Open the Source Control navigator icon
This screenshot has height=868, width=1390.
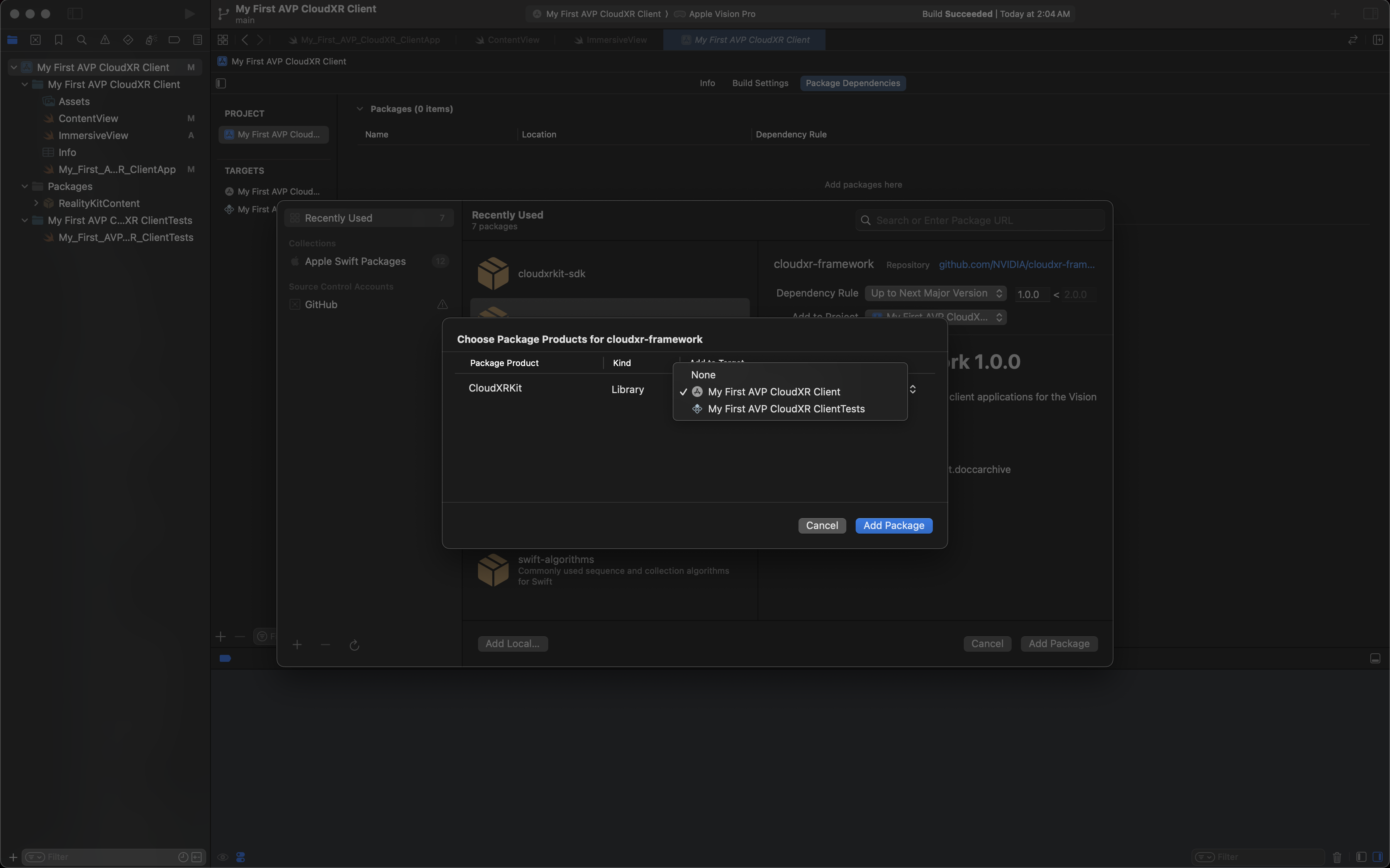click(36, 40)
